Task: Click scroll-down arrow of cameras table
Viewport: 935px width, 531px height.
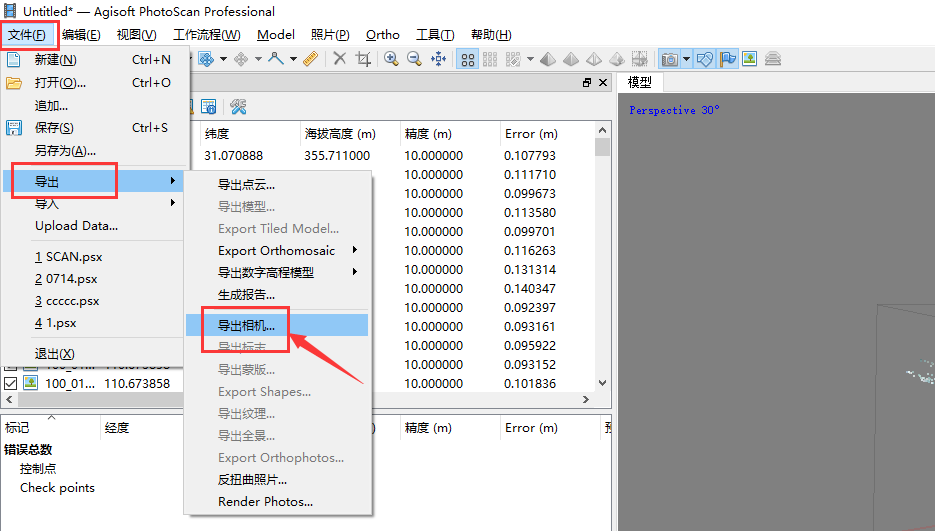Action: pos(602,383)
